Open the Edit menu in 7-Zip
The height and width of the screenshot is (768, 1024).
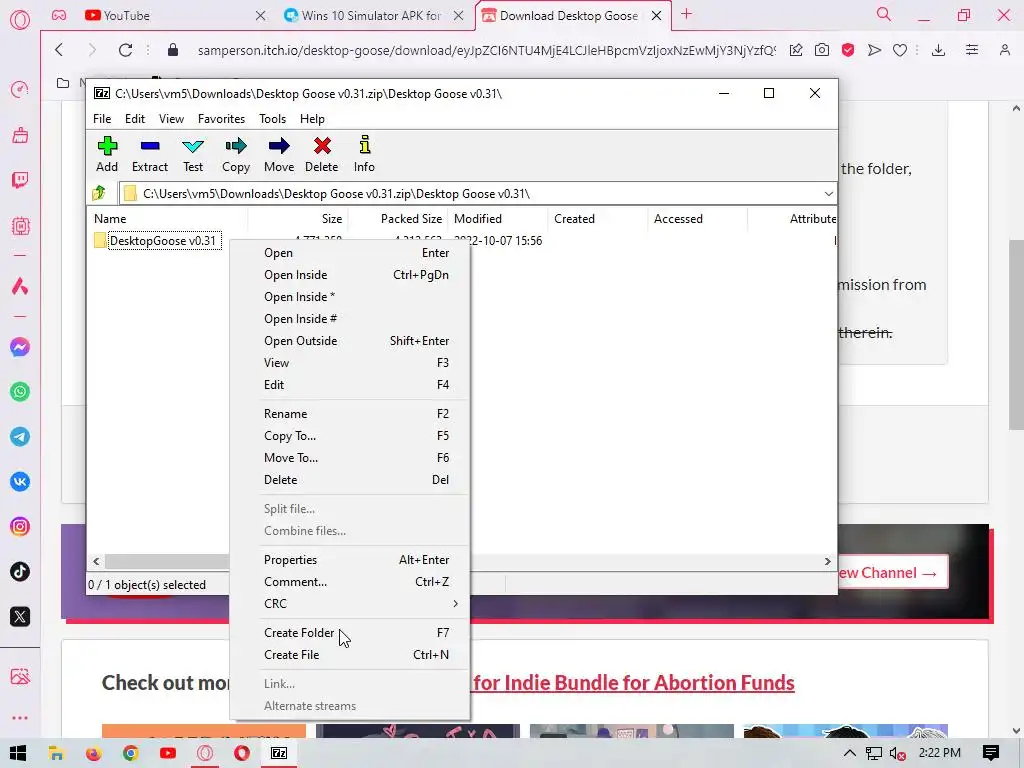(x=135, y=119)
